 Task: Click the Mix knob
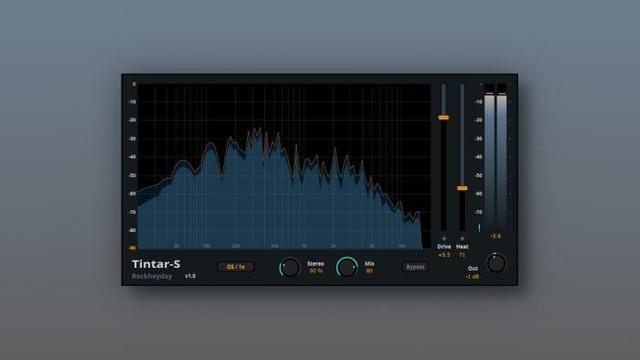click(347, 268)
